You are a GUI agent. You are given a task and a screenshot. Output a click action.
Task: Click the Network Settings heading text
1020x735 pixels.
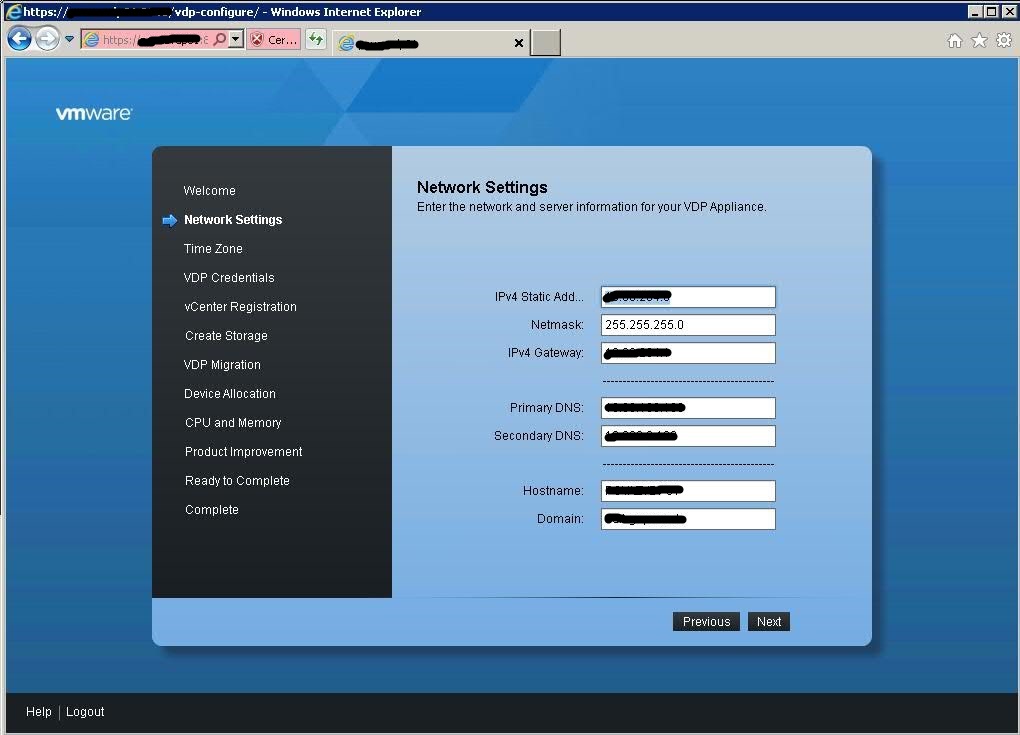(482, 187)
